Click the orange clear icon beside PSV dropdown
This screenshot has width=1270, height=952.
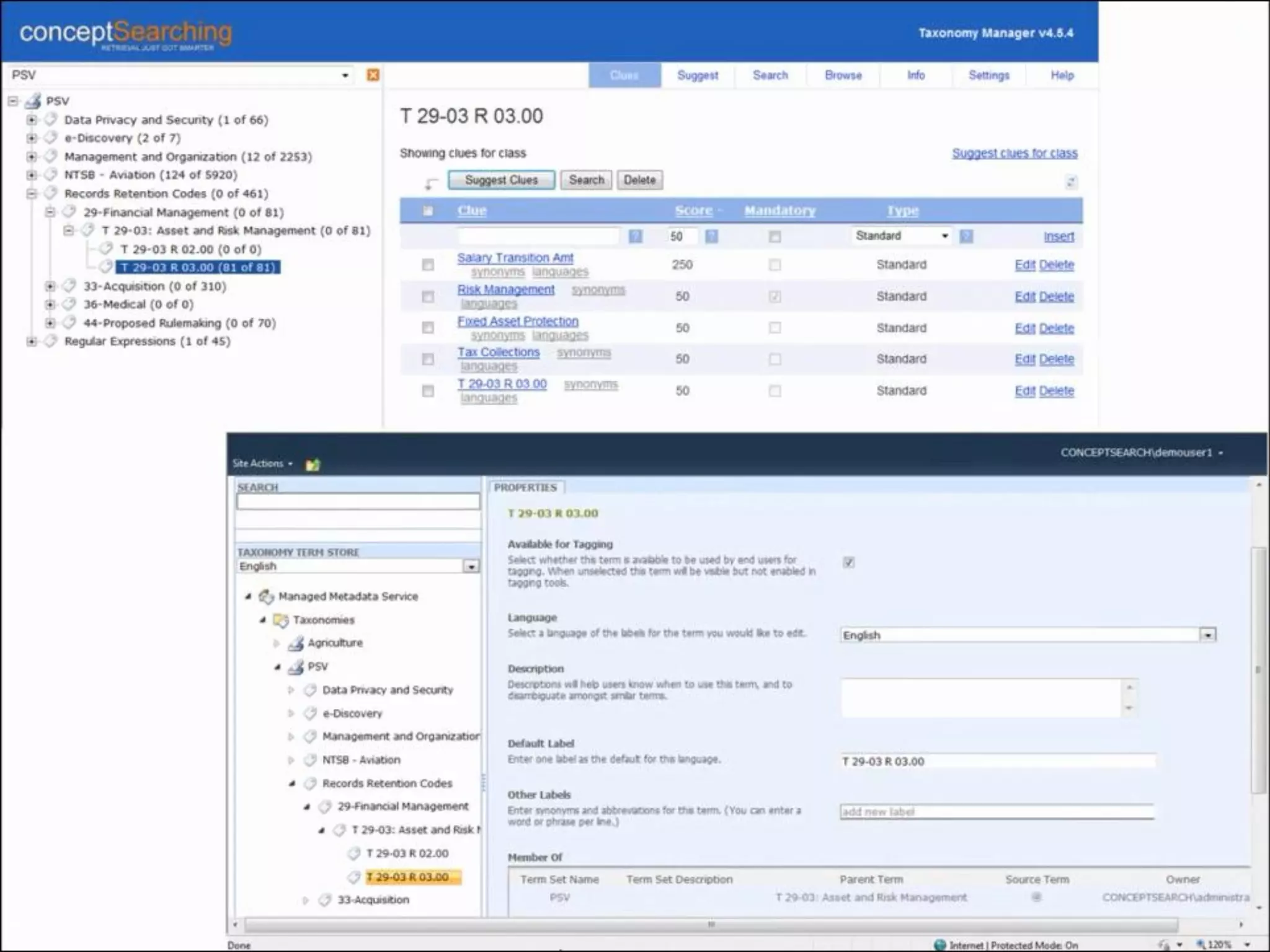pos(373,75)
